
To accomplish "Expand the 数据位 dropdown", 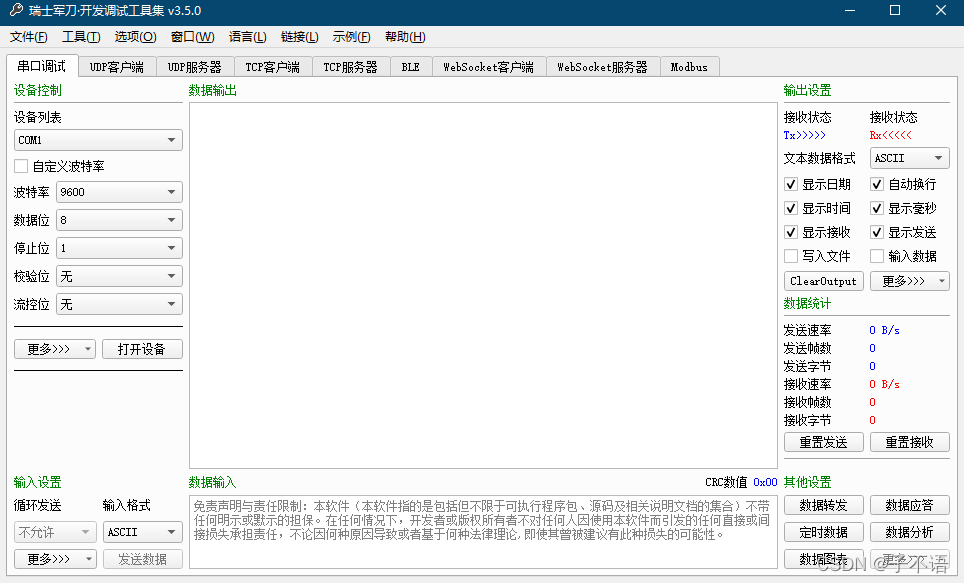I will pos(119,220).
